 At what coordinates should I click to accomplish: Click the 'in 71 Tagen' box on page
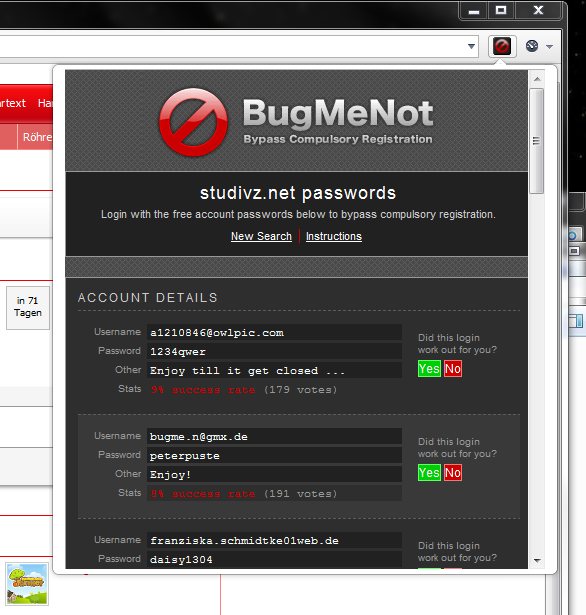(28, 307)
